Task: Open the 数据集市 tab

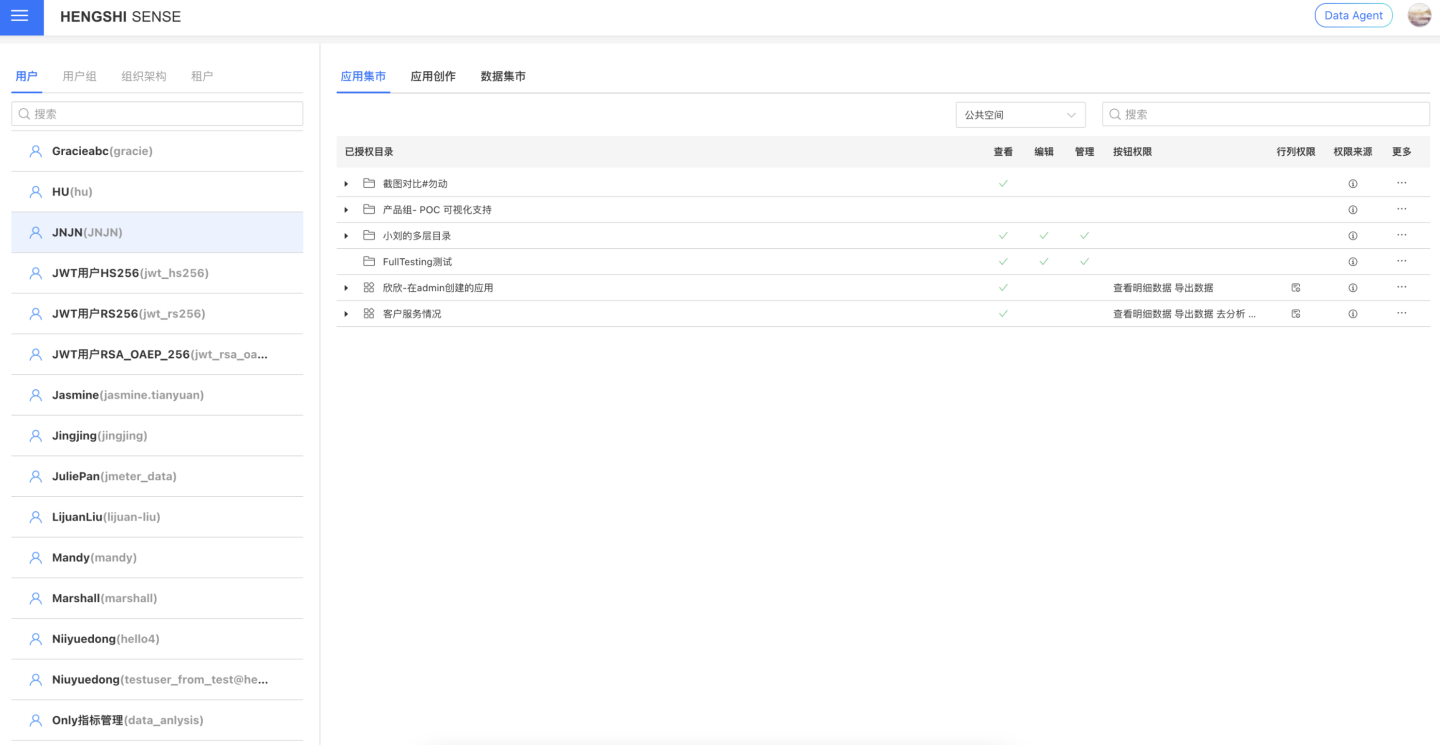Action: click(x=503, y=76)
